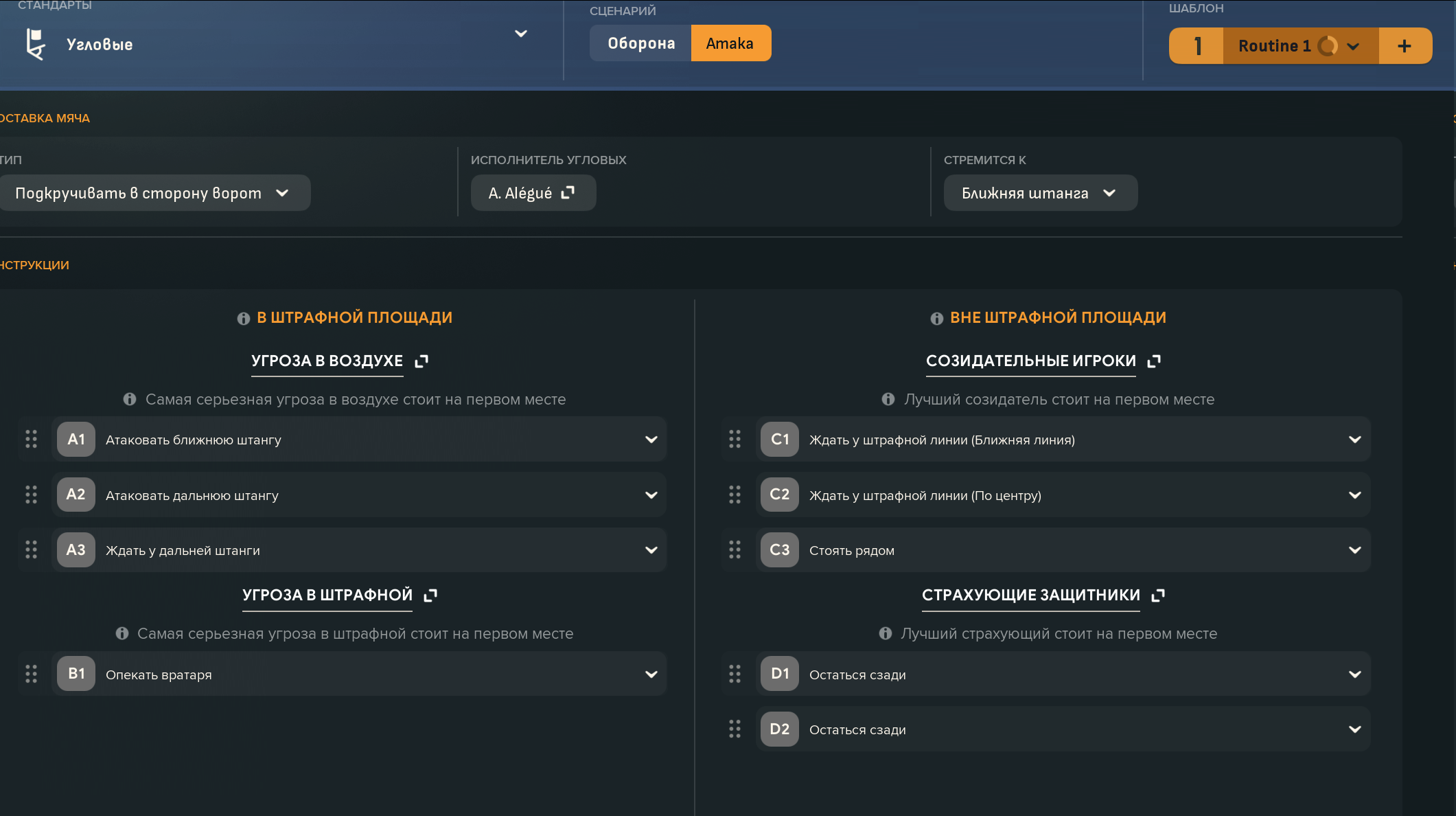The height and width of the screenshot is (816, 1456).
Task: Add a new routine with plus button
Action: 1405,46
